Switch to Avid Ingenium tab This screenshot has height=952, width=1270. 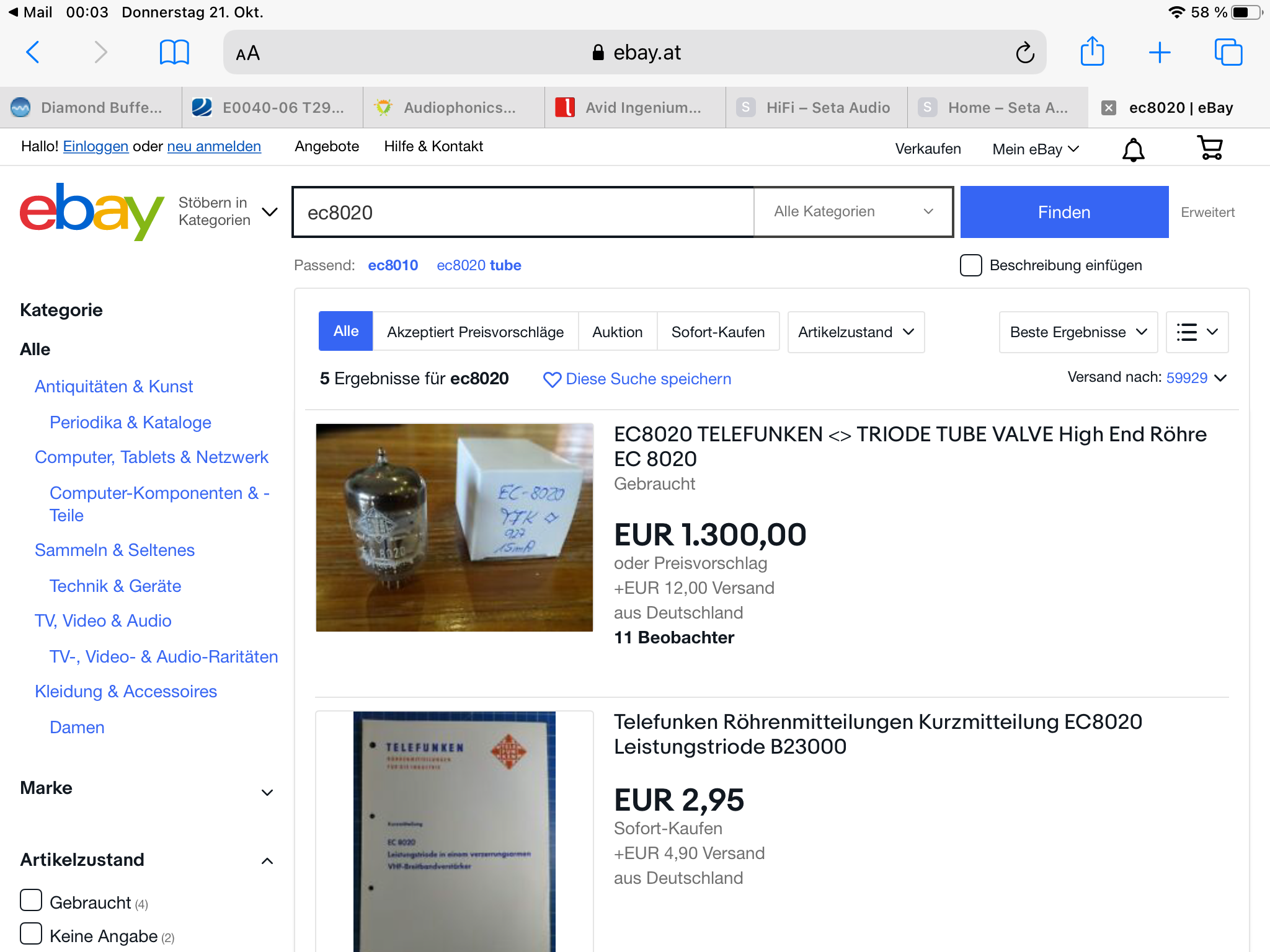tap(635, 108)
